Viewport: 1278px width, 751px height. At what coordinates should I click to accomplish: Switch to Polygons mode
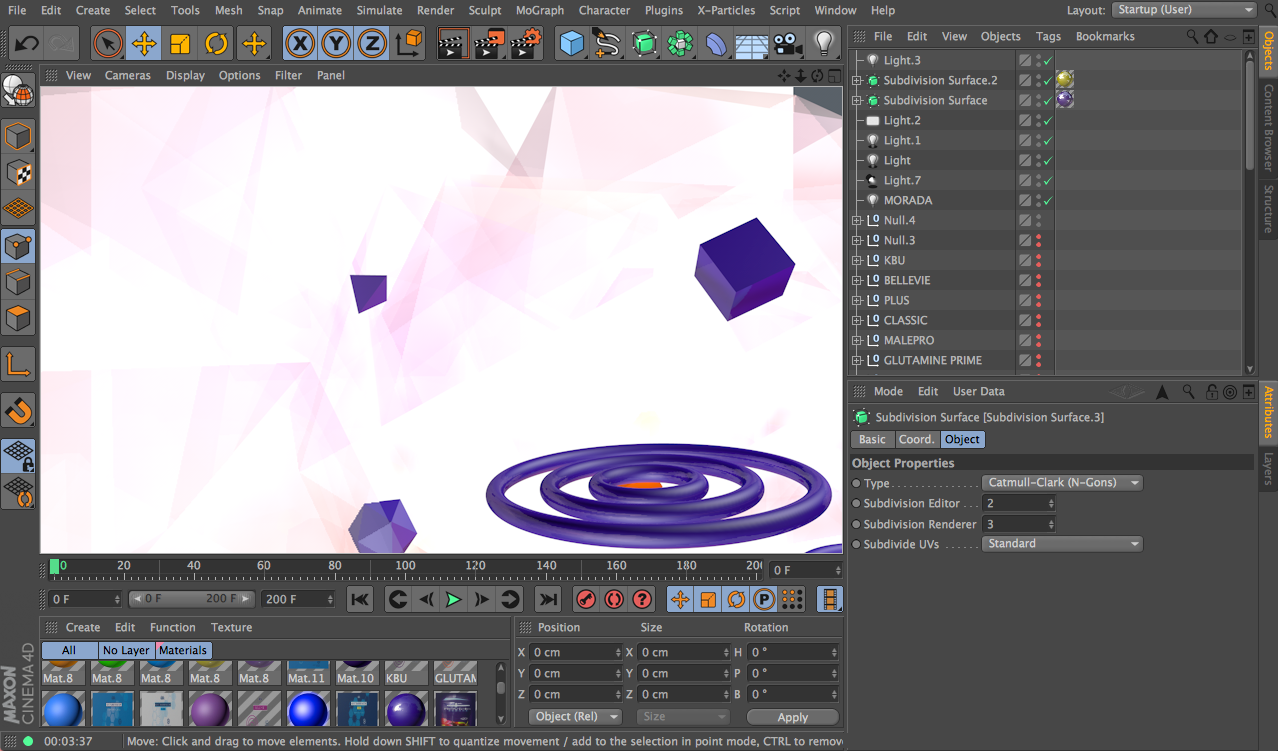[x=19, y=319]
